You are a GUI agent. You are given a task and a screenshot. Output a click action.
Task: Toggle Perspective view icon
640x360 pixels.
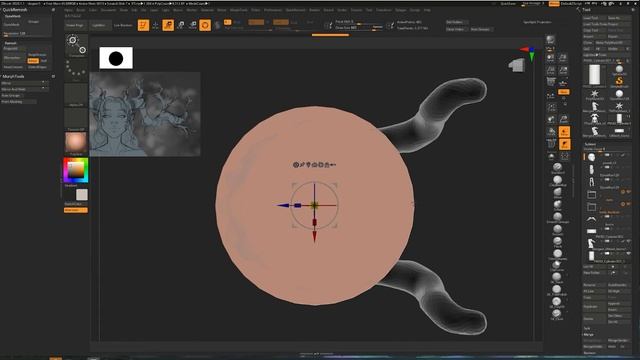pos(551,83)
